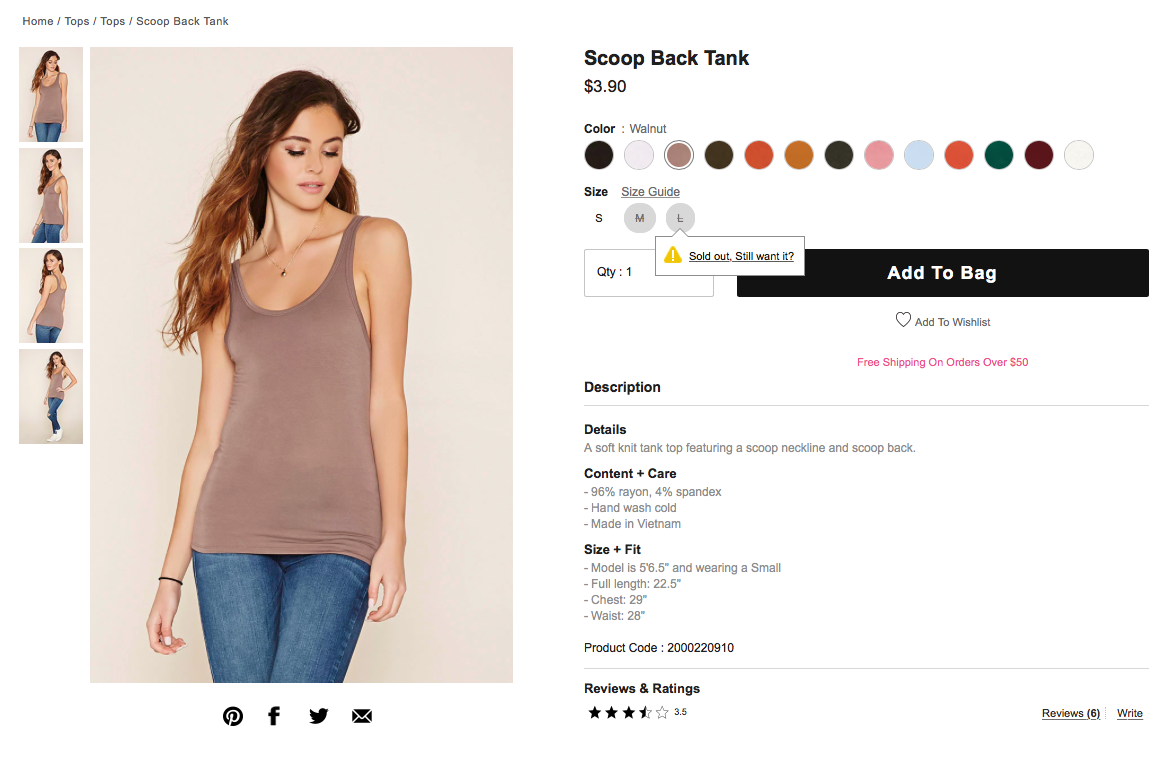Share product on Twitter
This screenshot has height=757, width=1176.
pyautogui.click(x=318, y=716)
